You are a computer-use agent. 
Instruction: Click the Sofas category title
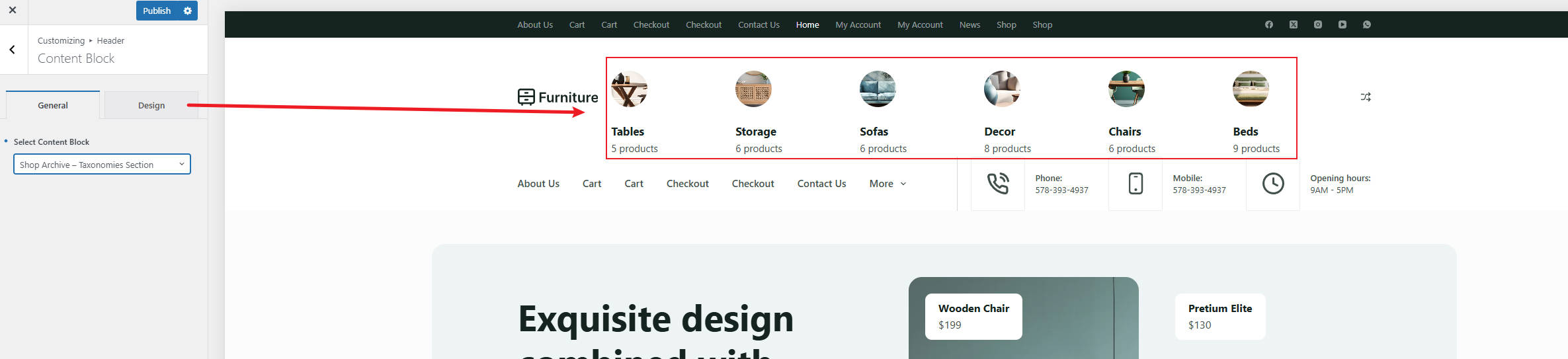click(x=874, y=132)
